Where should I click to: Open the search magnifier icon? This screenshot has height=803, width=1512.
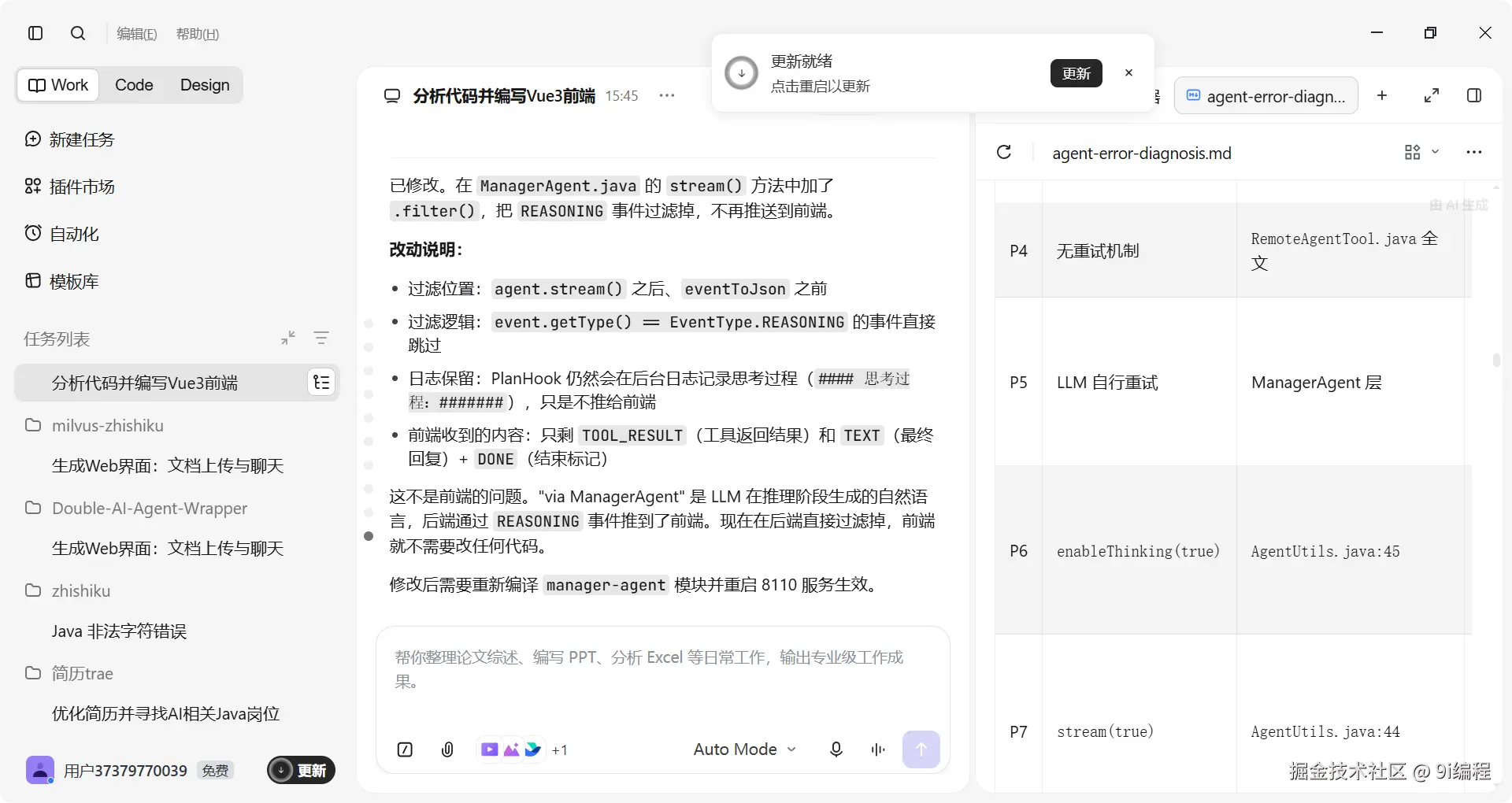78,33
